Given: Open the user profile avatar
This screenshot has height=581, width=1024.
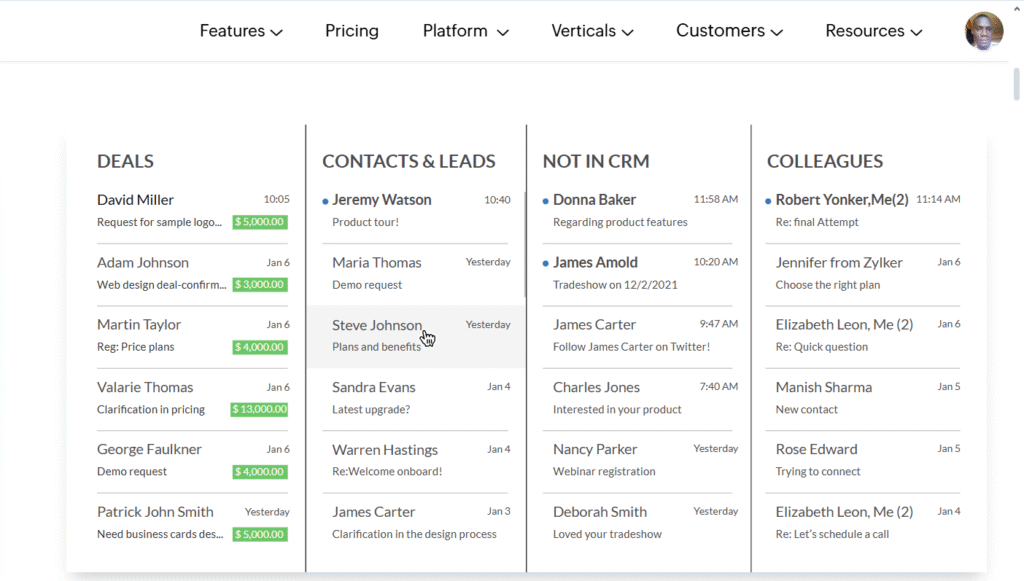Looking at the screenshot, I should pyautogui.click(x=984, y=31).
